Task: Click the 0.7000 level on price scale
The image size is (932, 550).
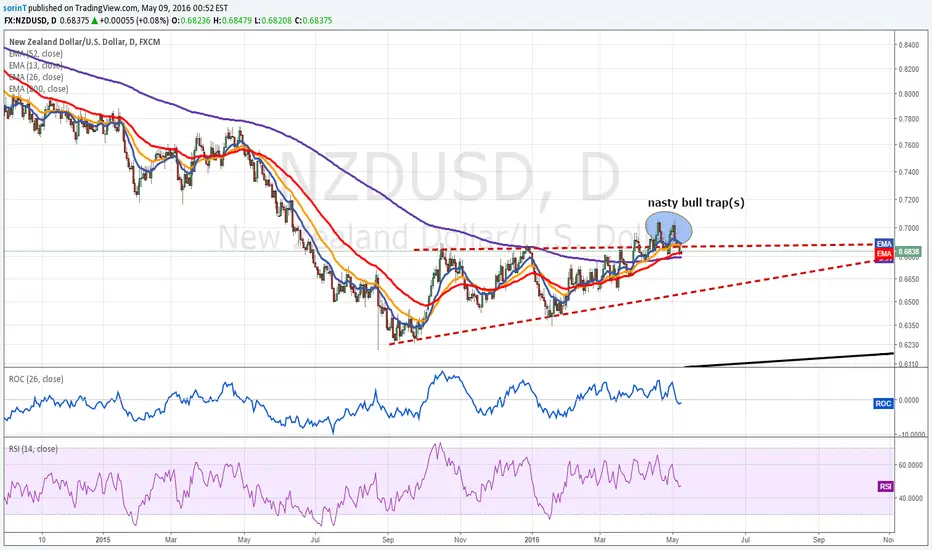Action: (908, 228)
